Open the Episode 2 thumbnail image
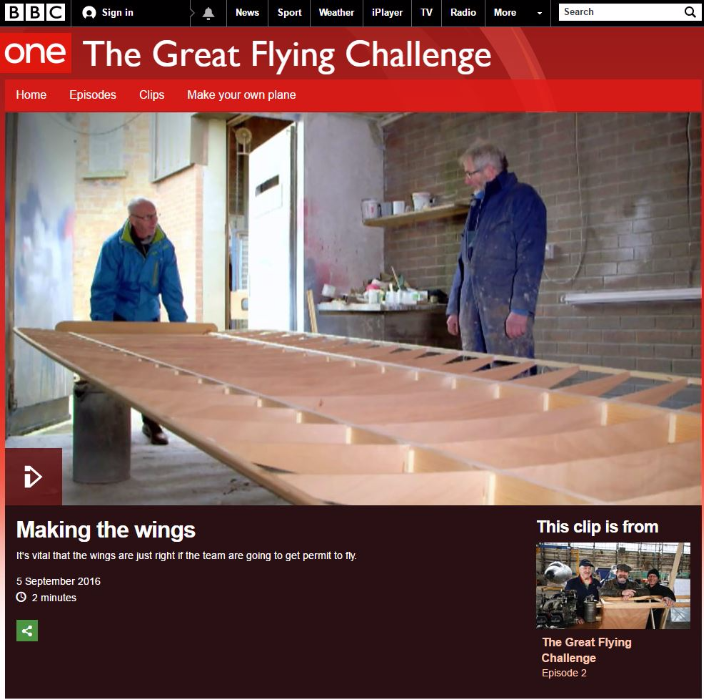 pyautogui.click(x=613, y=586)
